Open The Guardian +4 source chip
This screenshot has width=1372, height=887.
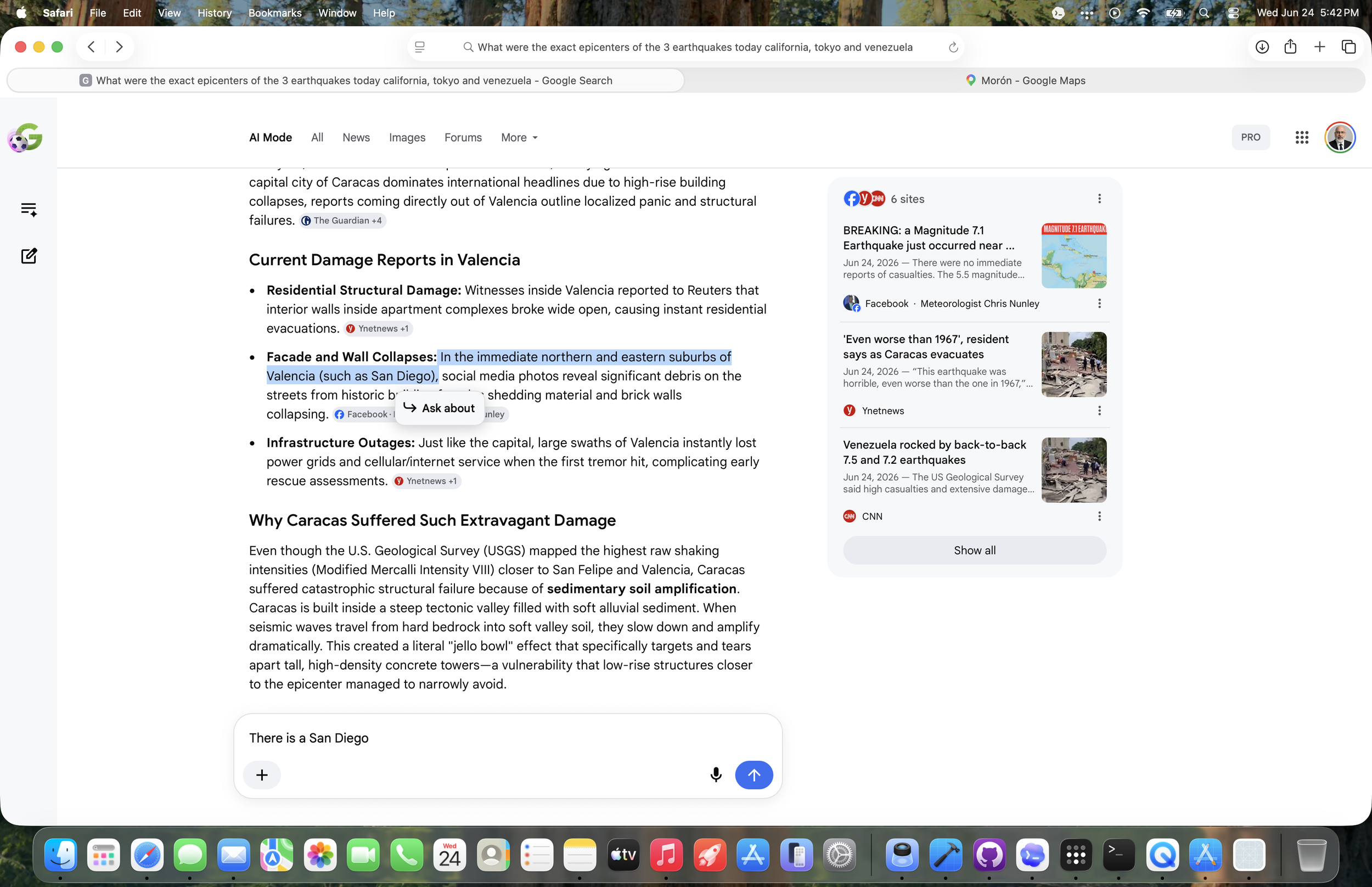click(x=342, y=221)
